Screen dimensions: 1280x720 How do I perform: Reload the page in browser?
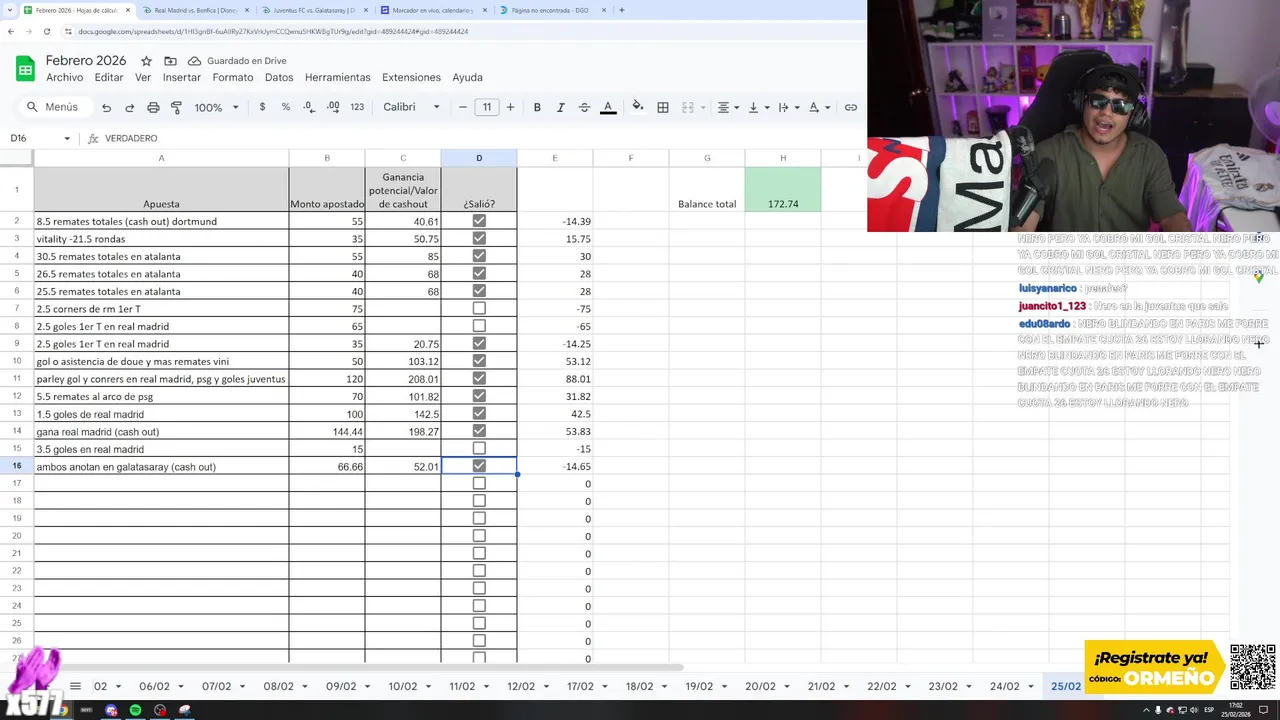coord(46,31)
